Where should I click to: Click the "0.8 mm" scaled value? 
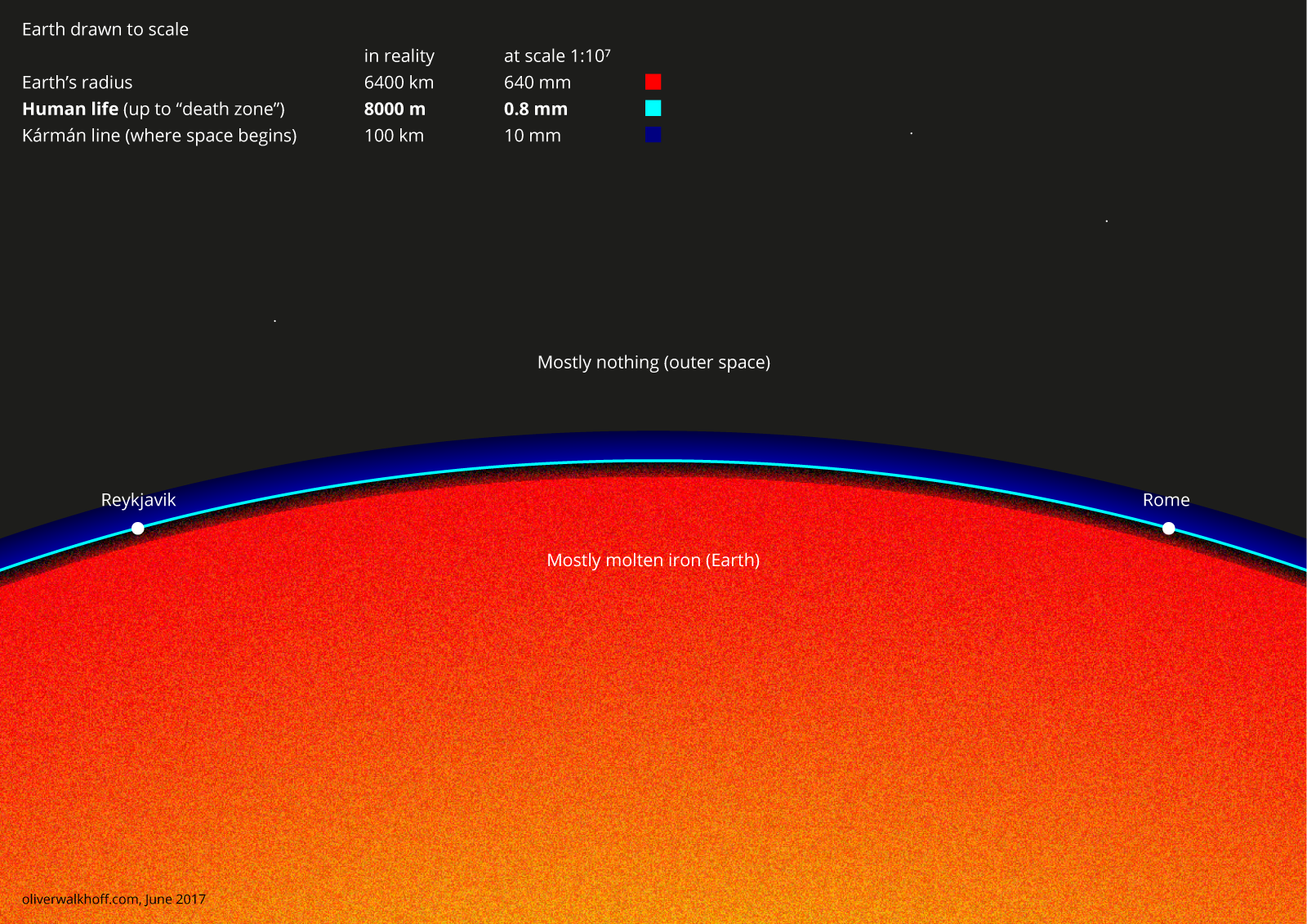tap(535, 109)
